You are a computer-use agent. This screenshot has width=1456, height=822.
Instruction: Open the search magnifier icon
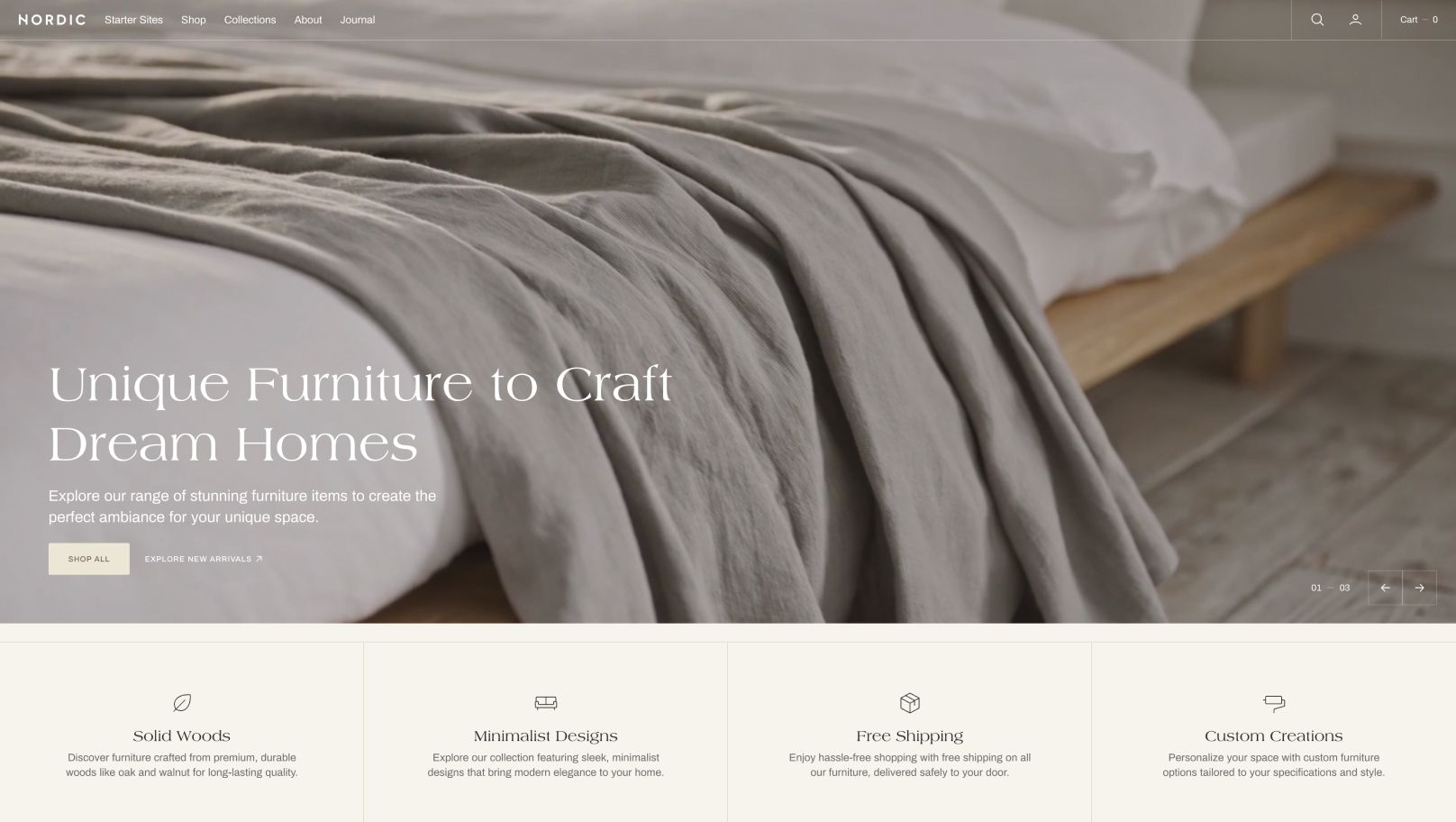[x=1317, y=20]
